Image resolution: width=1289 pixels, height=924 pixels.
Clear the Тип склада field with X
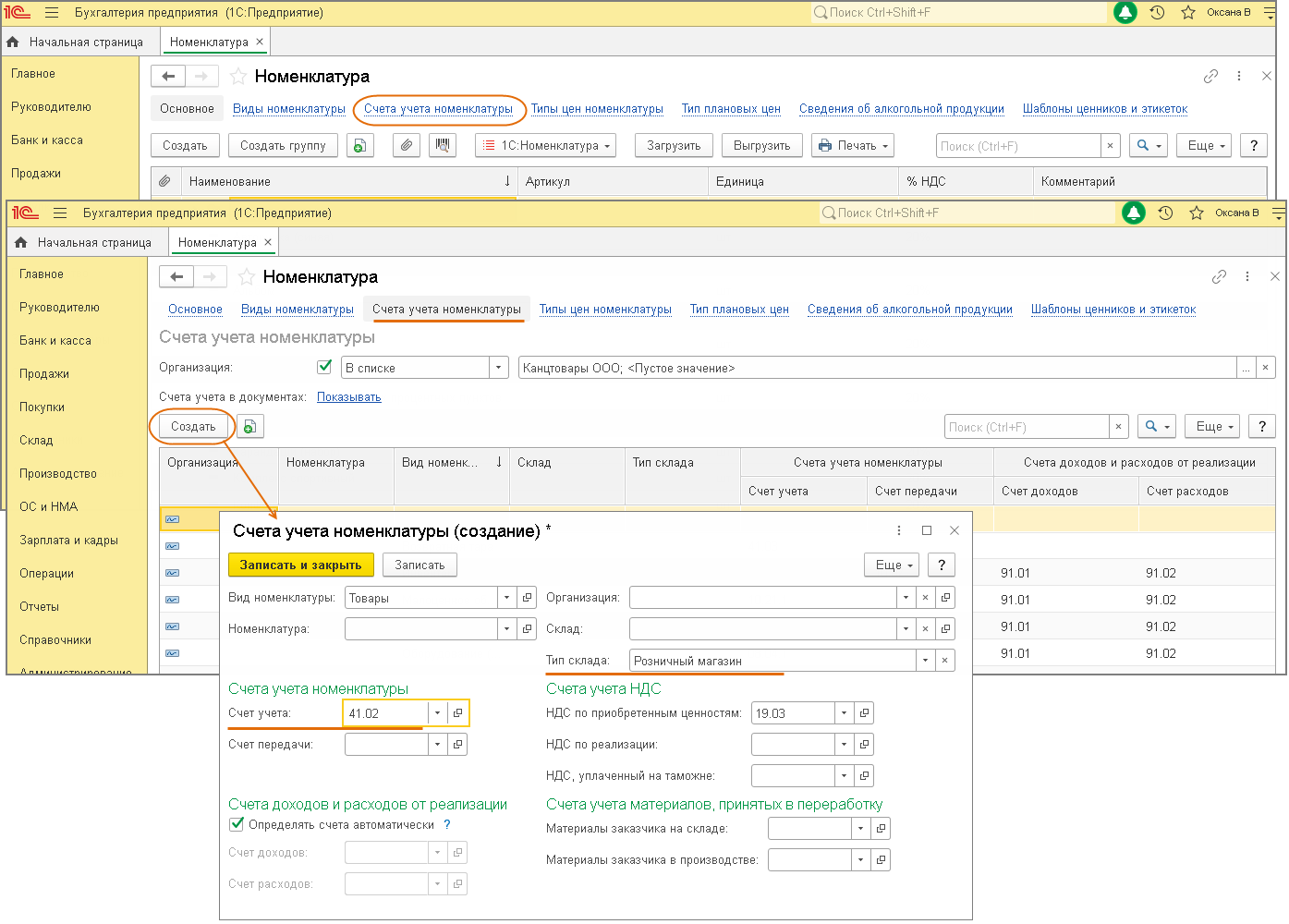tap(944, 661)
